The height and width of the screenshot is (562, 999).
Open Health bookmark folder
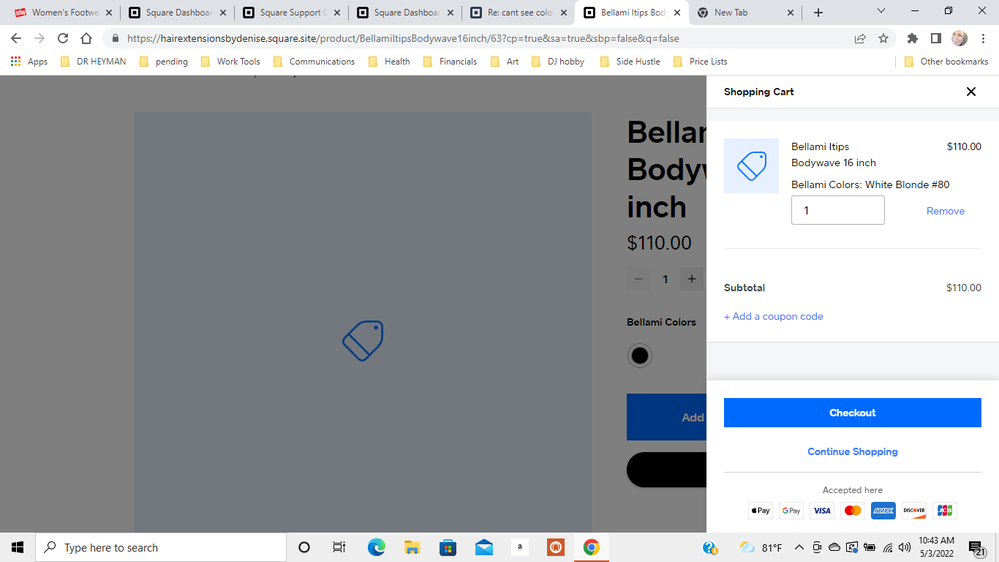pyautogui.click(x=389, y=62)
